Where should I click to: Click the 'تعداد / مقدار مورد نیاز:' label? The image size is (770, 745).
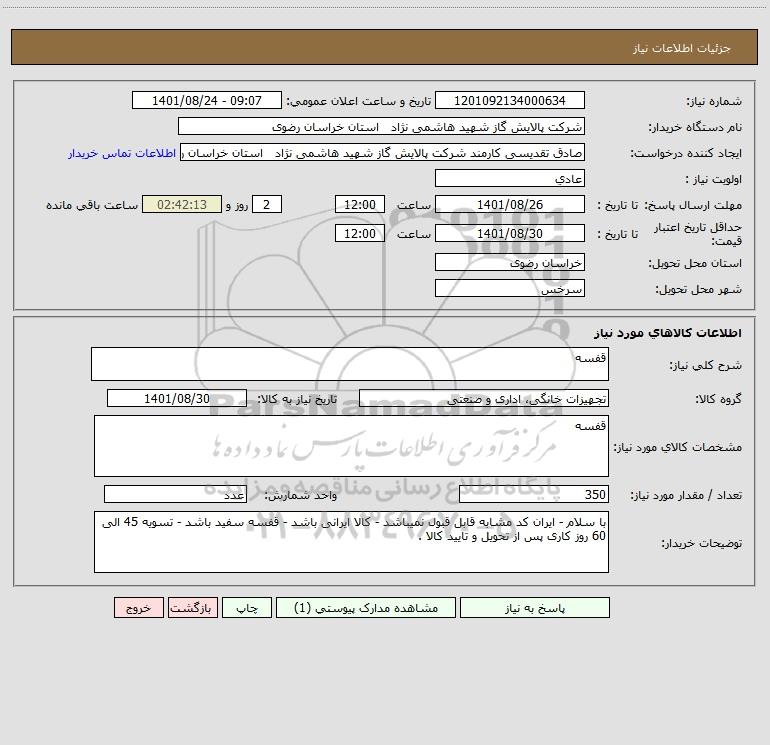click(x=686, y=496)
